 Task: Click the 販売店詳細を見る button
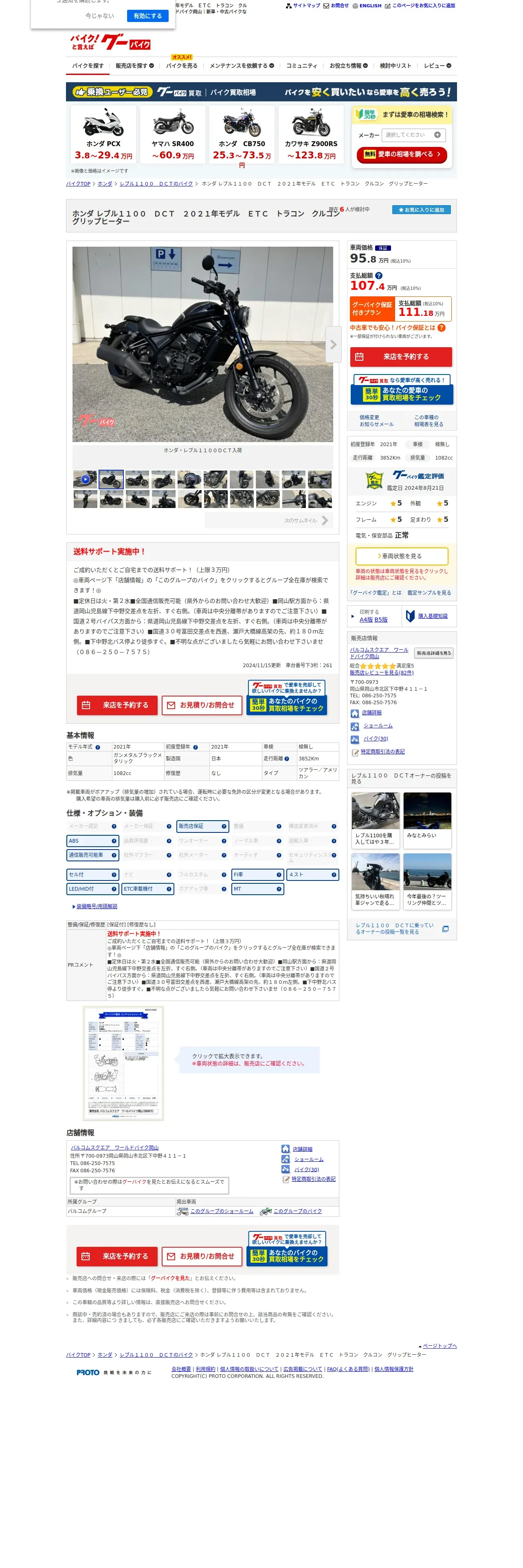click(434, 653)
